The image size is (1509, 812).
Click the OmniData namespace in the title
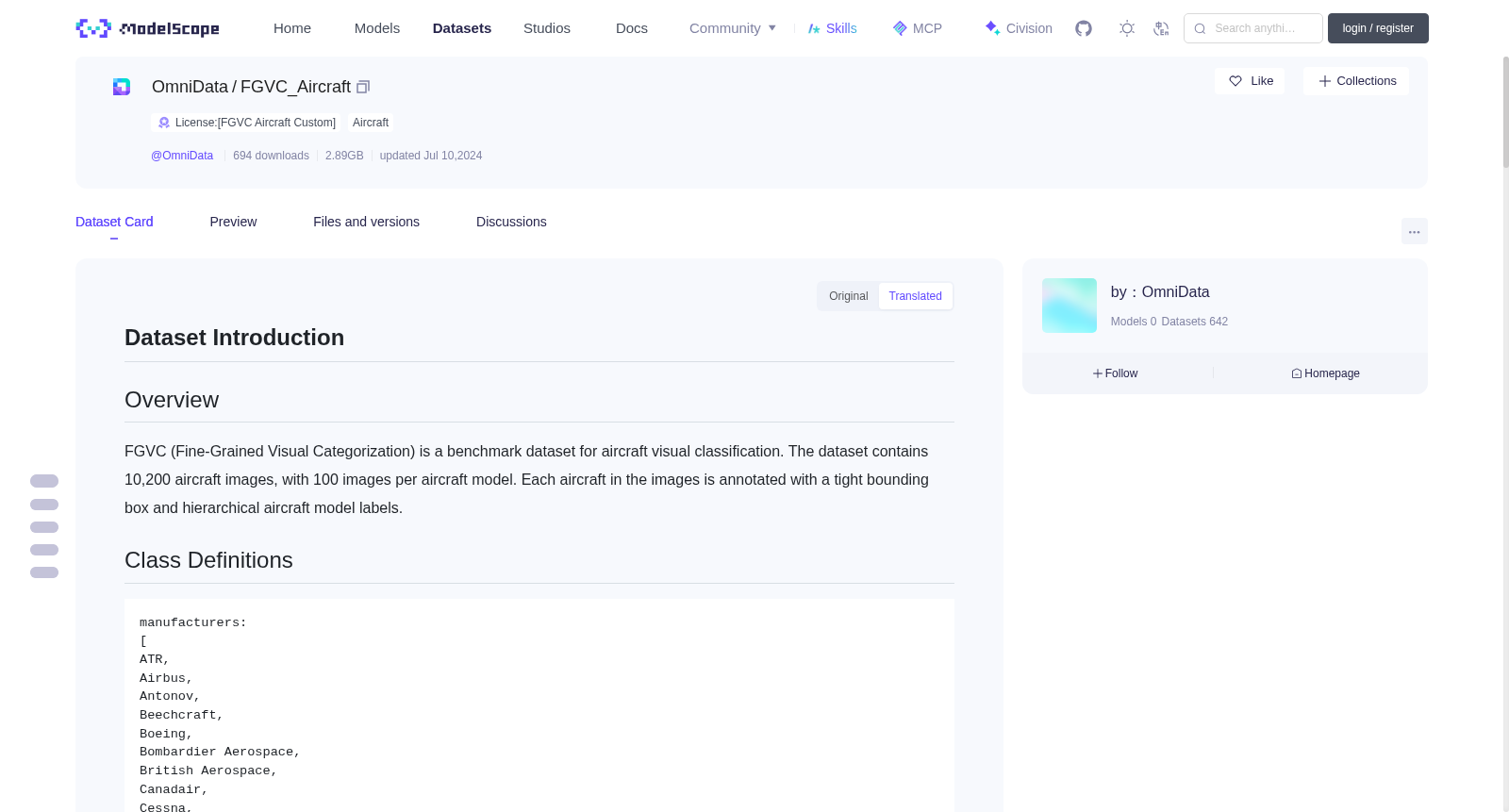click(x=190, y=87)
